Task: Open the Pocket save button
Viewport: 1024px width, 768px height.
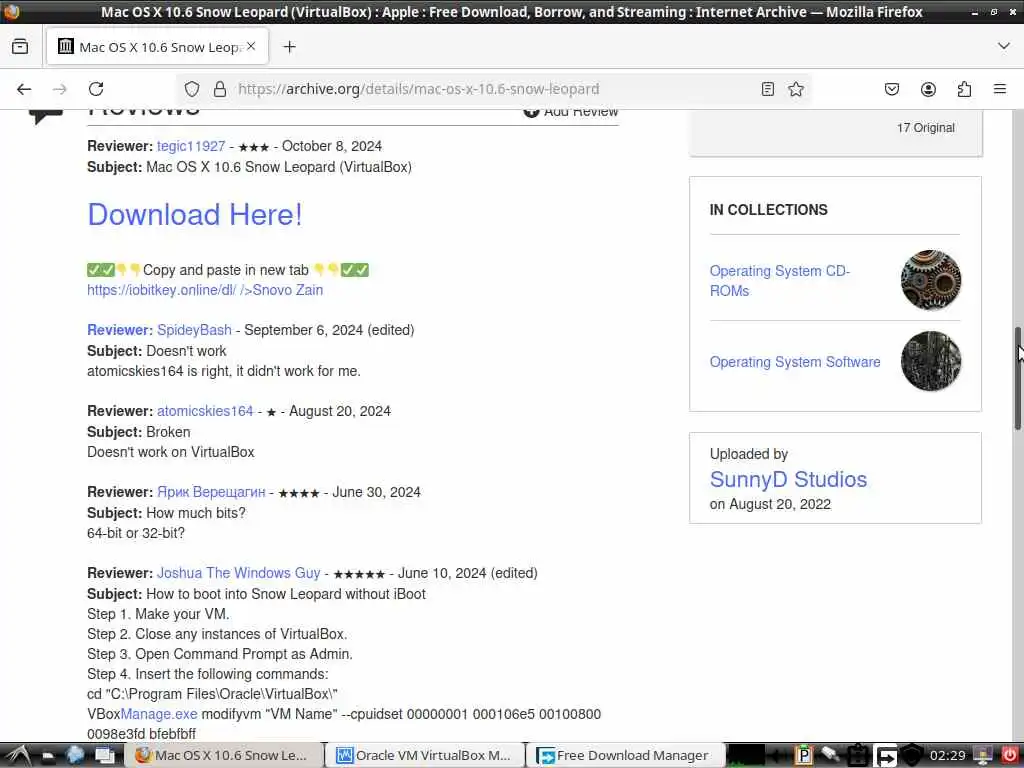Action: (x=892, y=89)
